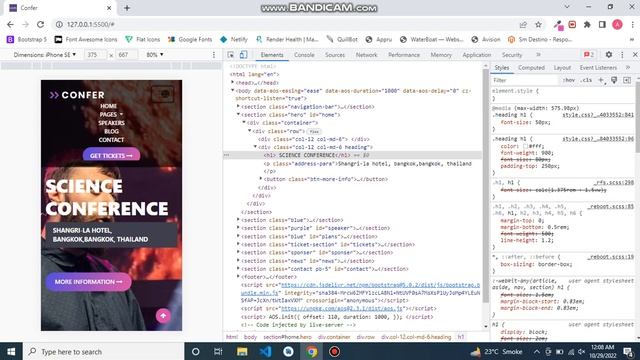Go back in browser history
This screenshot has width=640, height=360.
[x=11, y=24]
